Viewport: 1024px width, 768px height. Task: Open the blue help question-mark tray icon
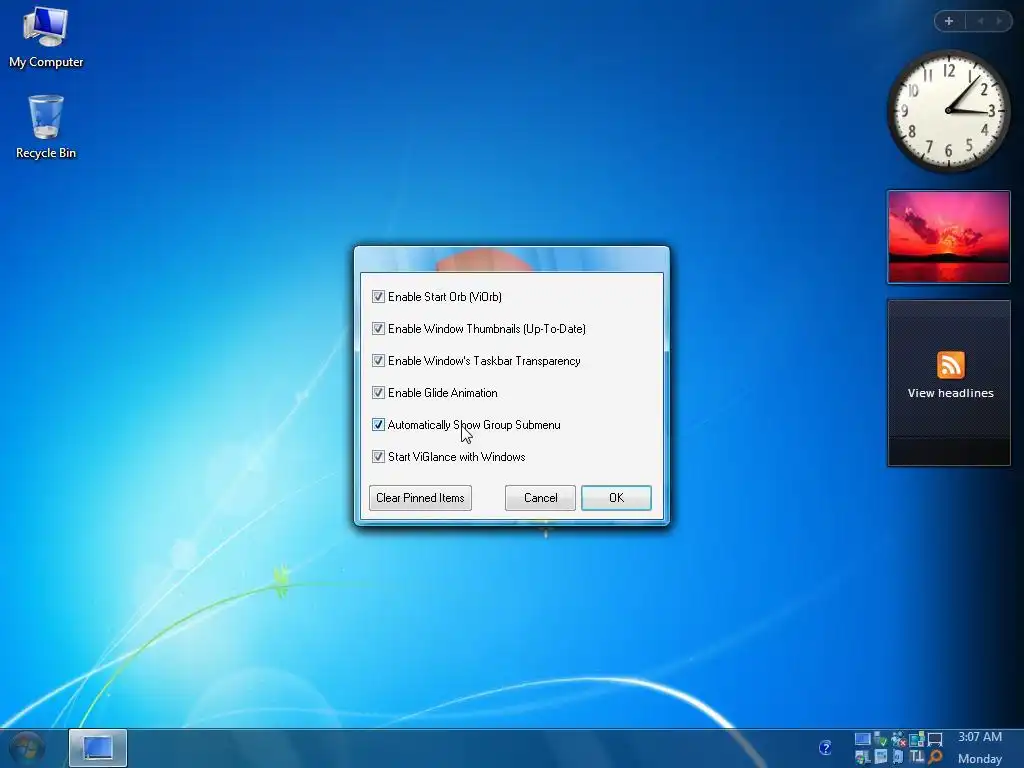click(825, 747)
